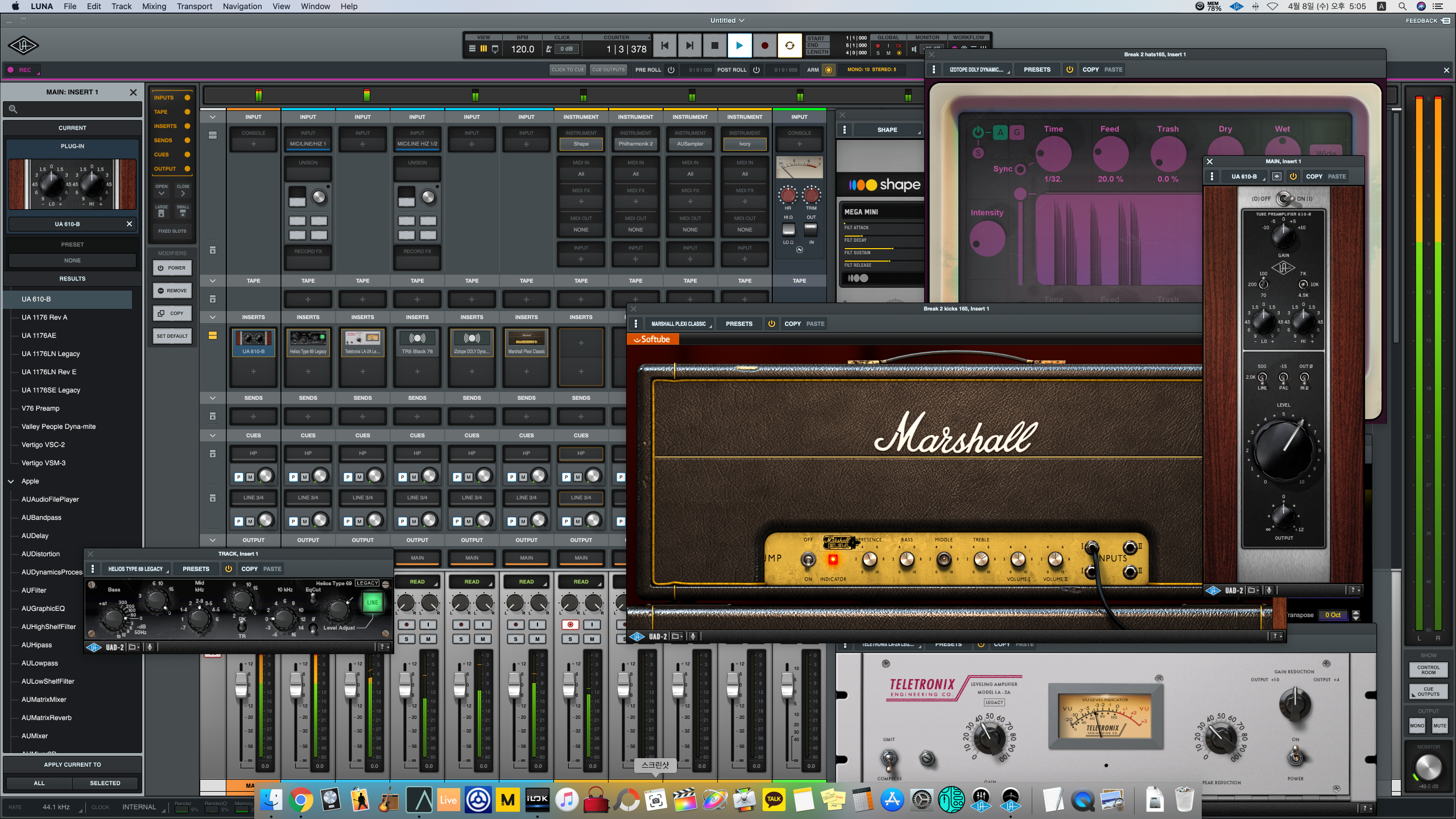
Task: Toggle the loop cycle button
Action: 789,46
